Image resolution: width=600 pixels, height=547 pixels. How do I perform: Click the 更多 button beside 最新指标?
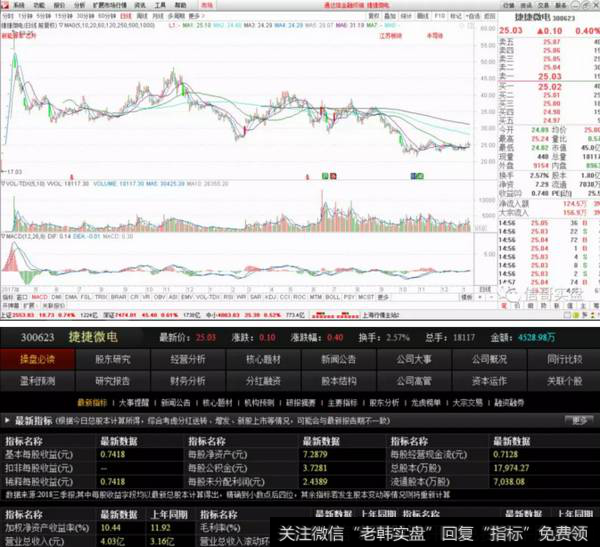click(x=579, y=421)
